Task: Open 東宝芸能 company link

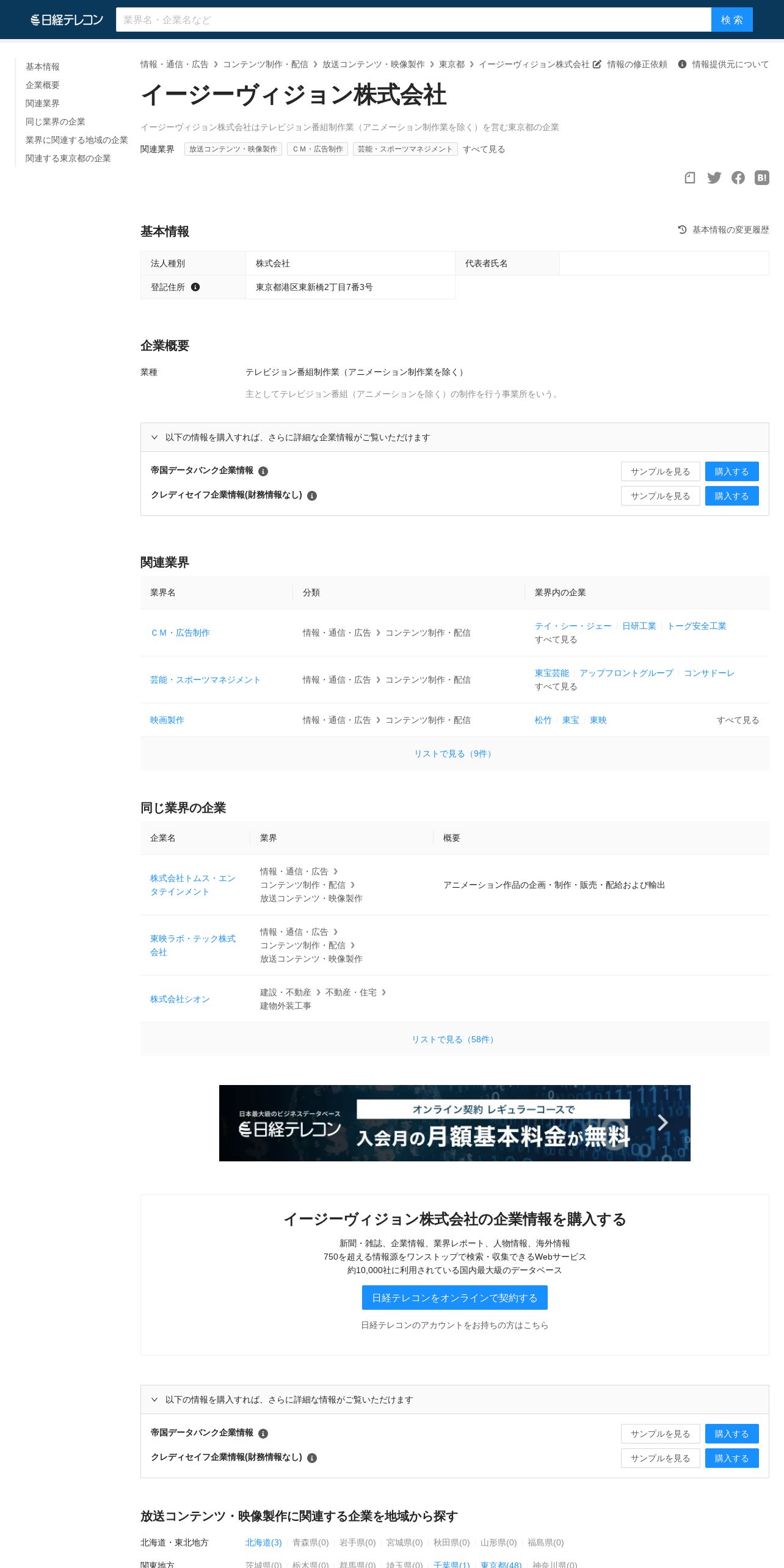Action: pos(552,673)
